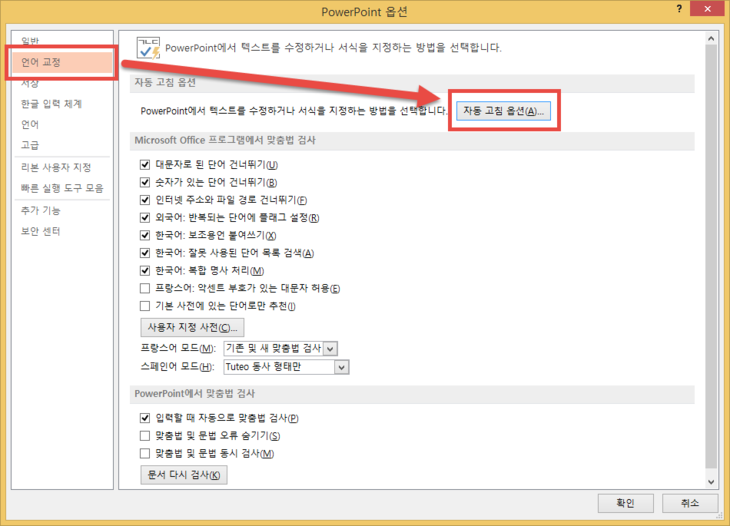Open the 보안 센터 category
The height and width of the screenshot is (526, 730).
pyautogui.click(x=41, y=231)
